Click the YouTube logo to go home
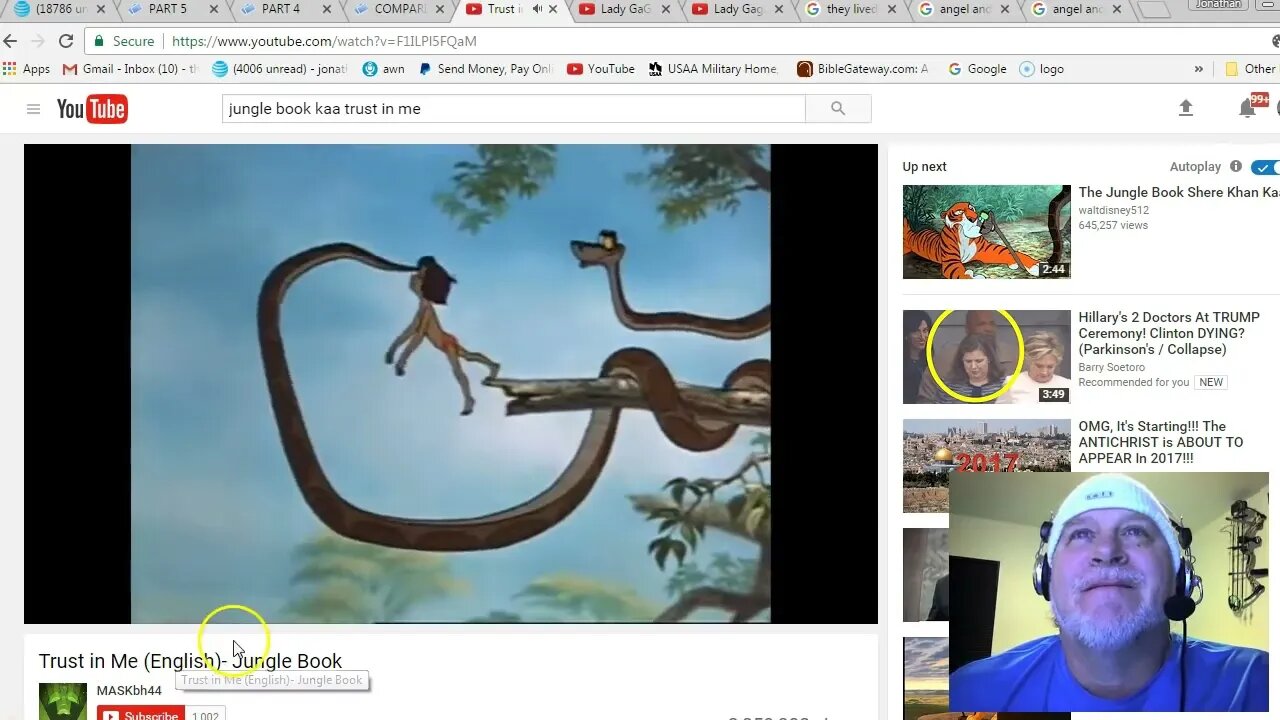 [92, 109]
